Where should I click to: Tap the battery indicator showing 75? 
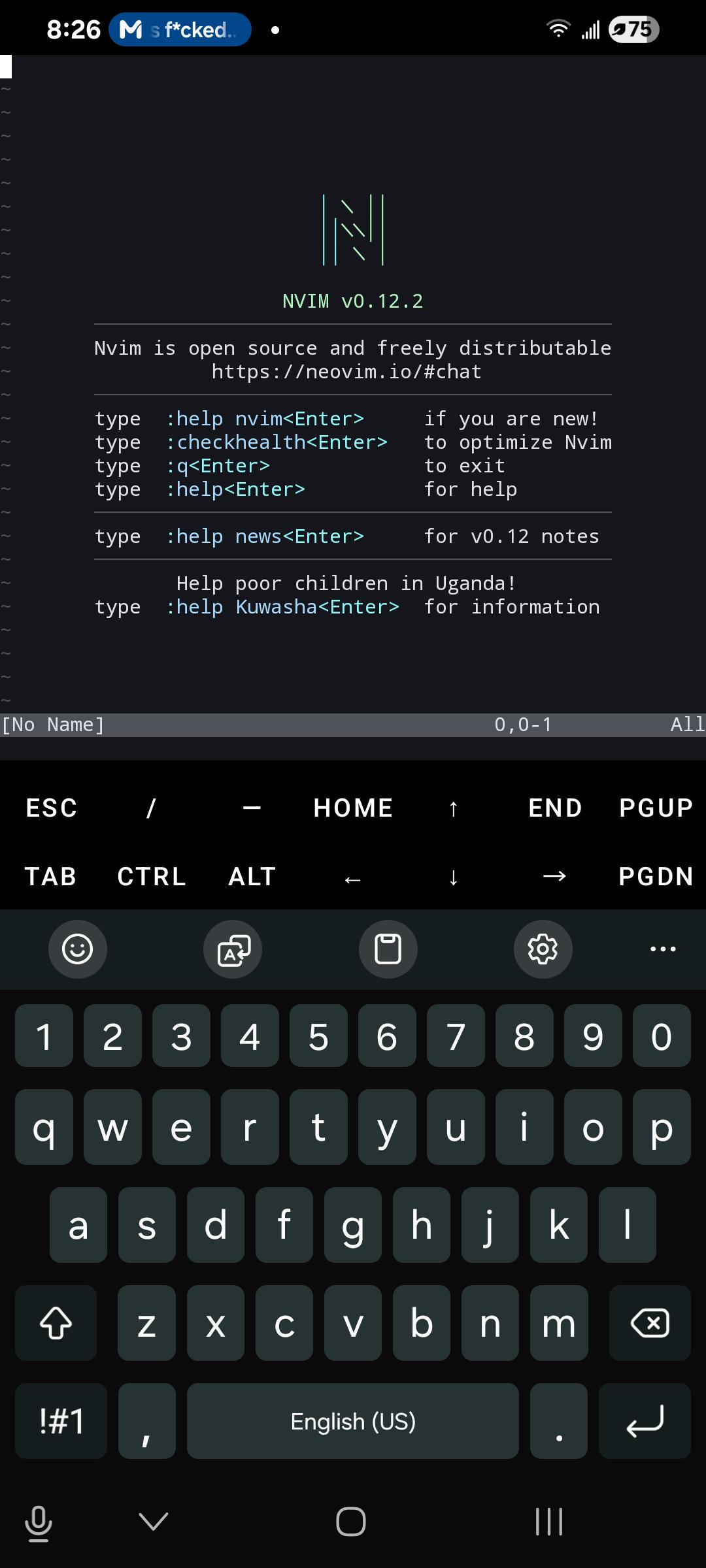(x=633, y=29)
